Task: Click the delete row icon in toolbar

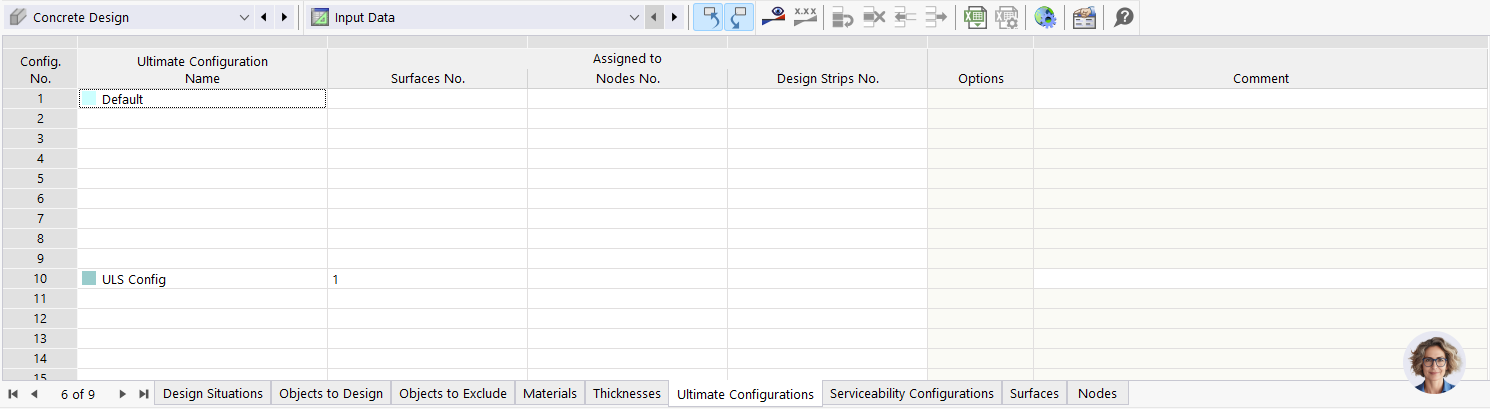Action: click(x=874, y=17)
